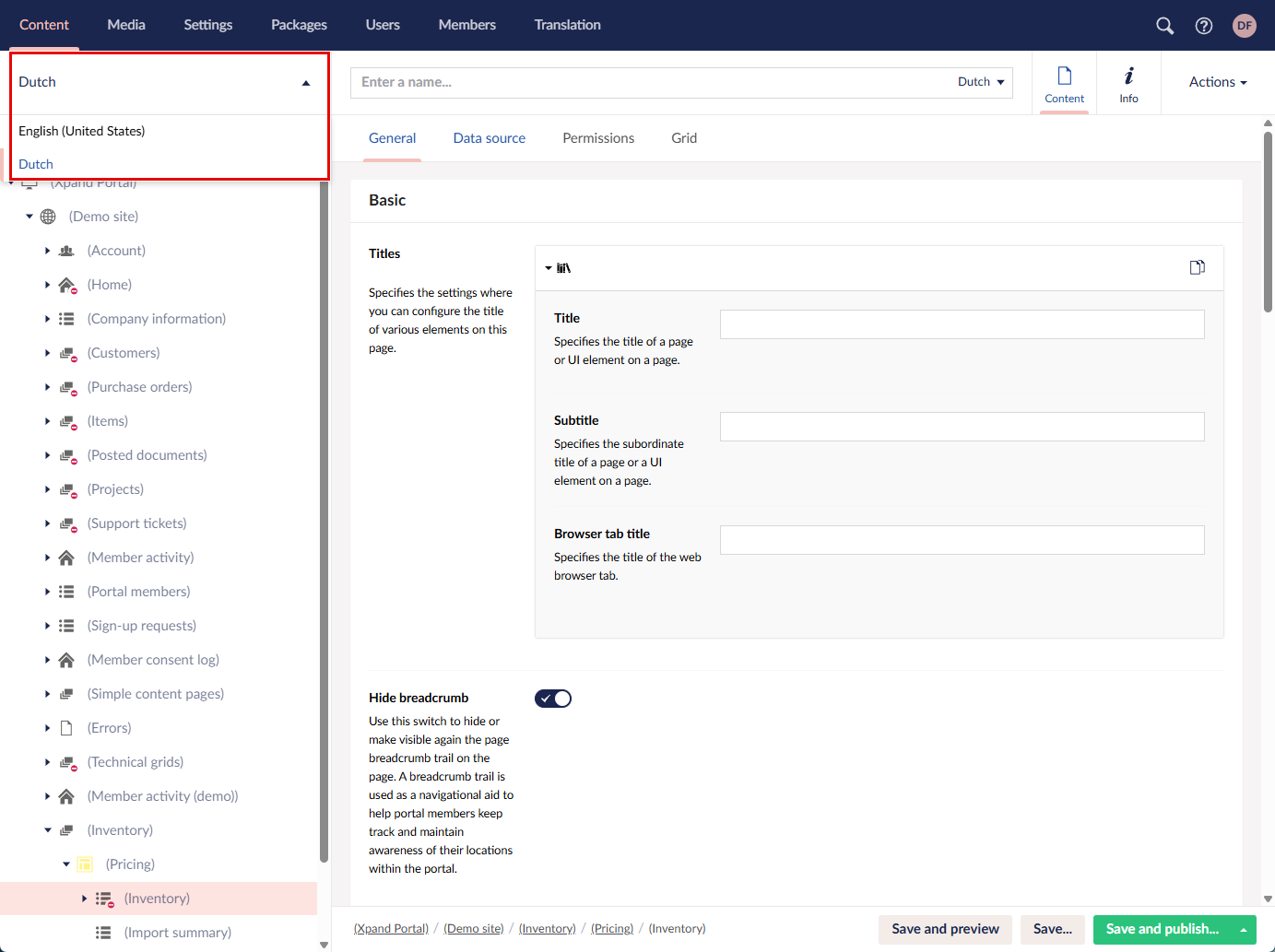Viewport: 1275px width, 952px height.
Task: Collapse the Pricing tree node
Action: click(x=66, y=864)
